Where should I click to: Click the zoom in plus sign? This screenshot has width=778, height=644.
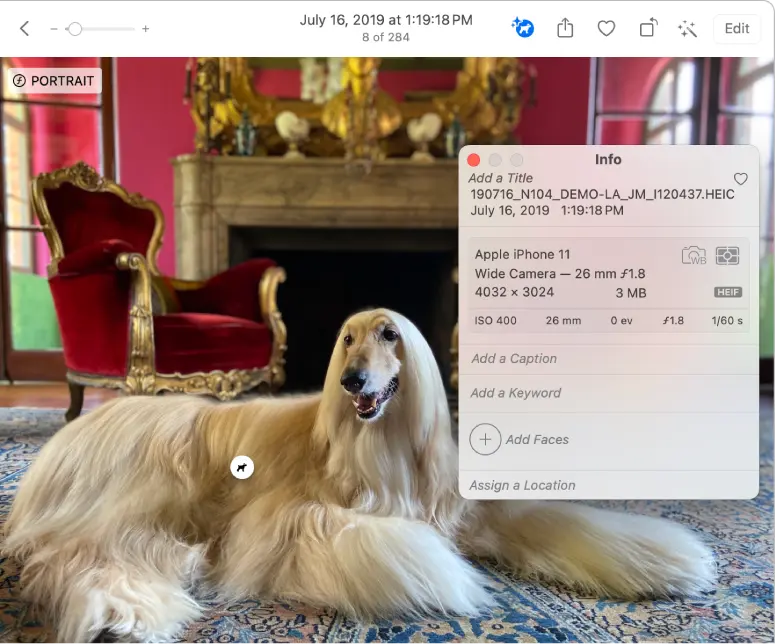click(145, 29)
